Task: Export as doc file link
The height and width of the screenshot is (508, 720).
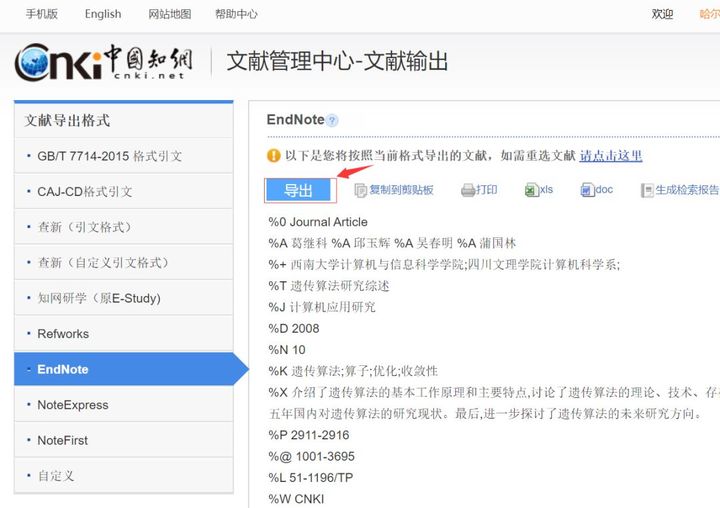Action: [604, 190]
